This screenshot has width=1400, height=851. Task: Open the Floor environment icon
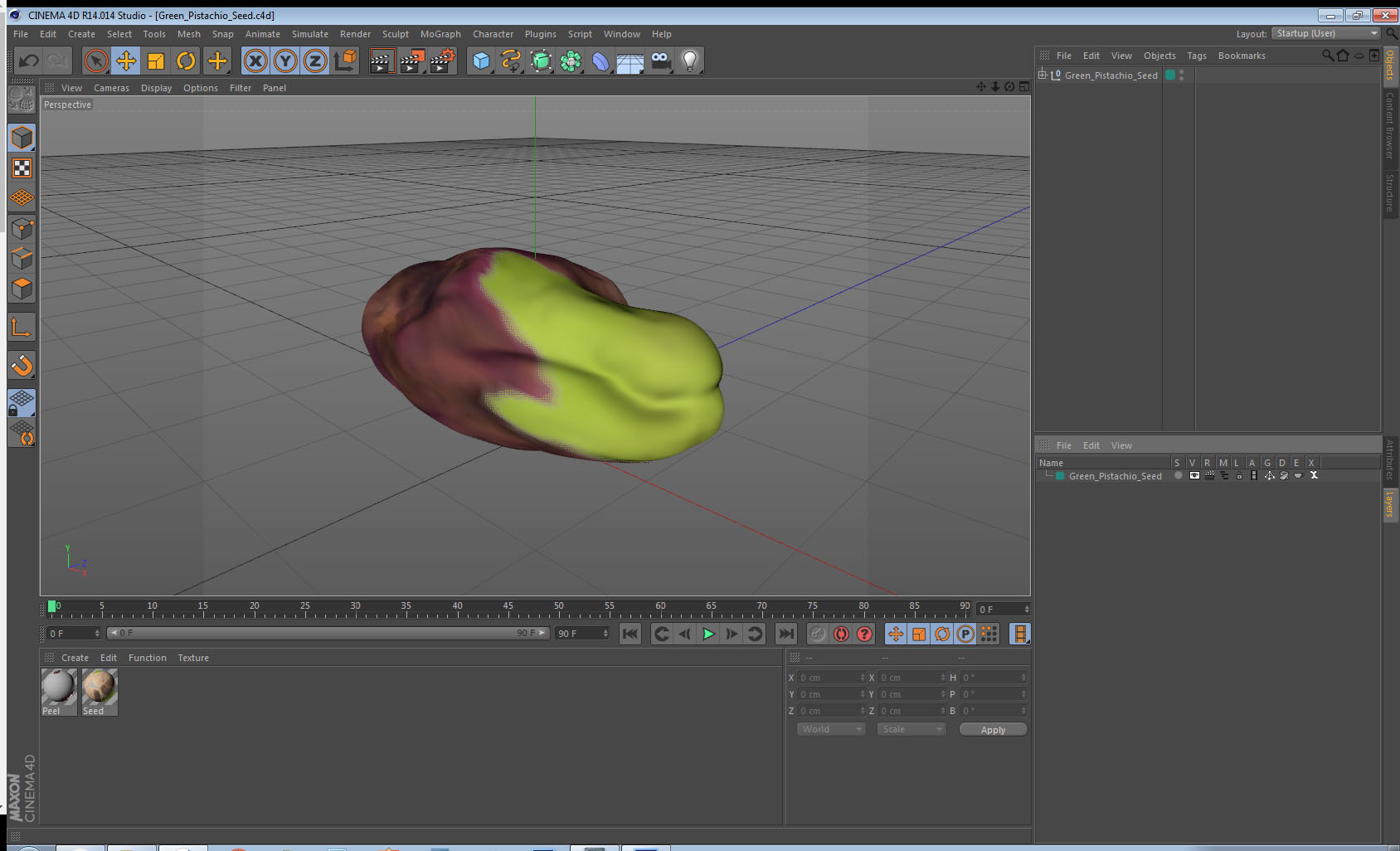630,61
